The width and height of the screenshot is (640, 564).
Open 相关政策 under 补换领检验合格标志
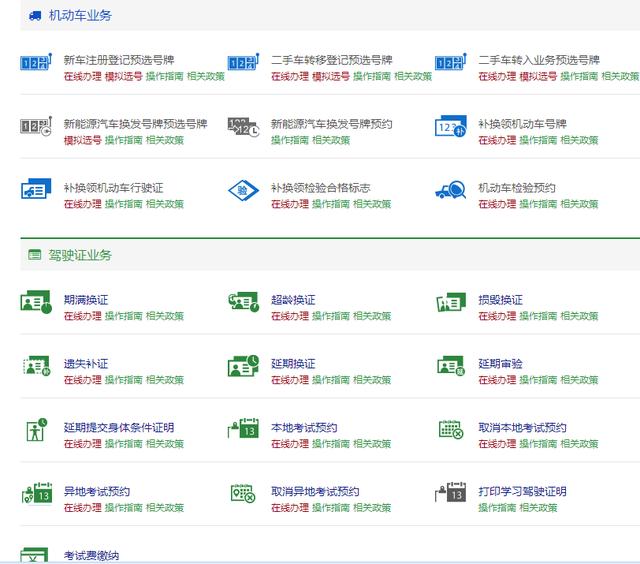click(x=372, y=204)
